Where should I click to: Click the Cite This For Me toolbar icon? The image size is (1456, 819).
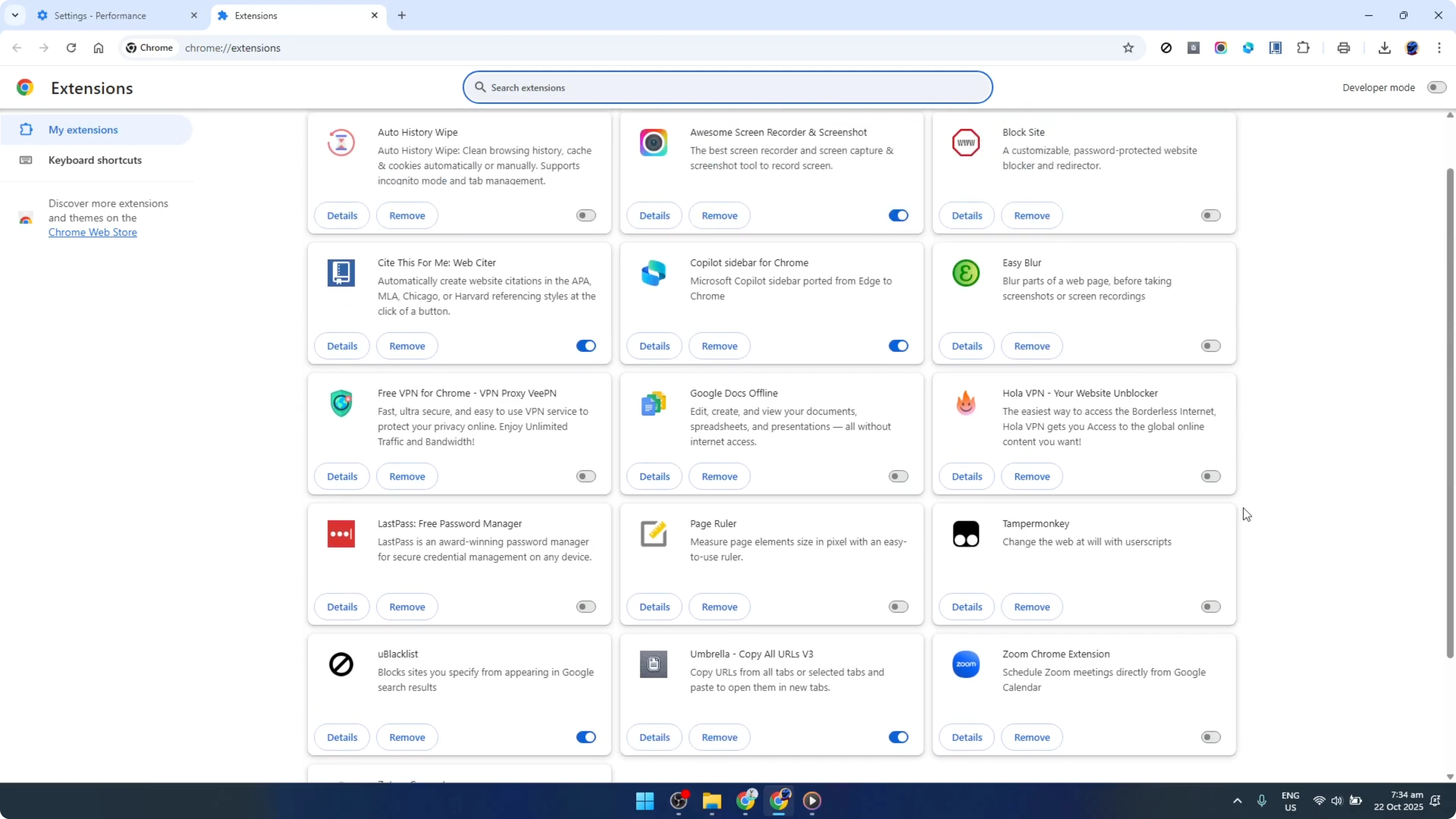[x=1276, y=48]
